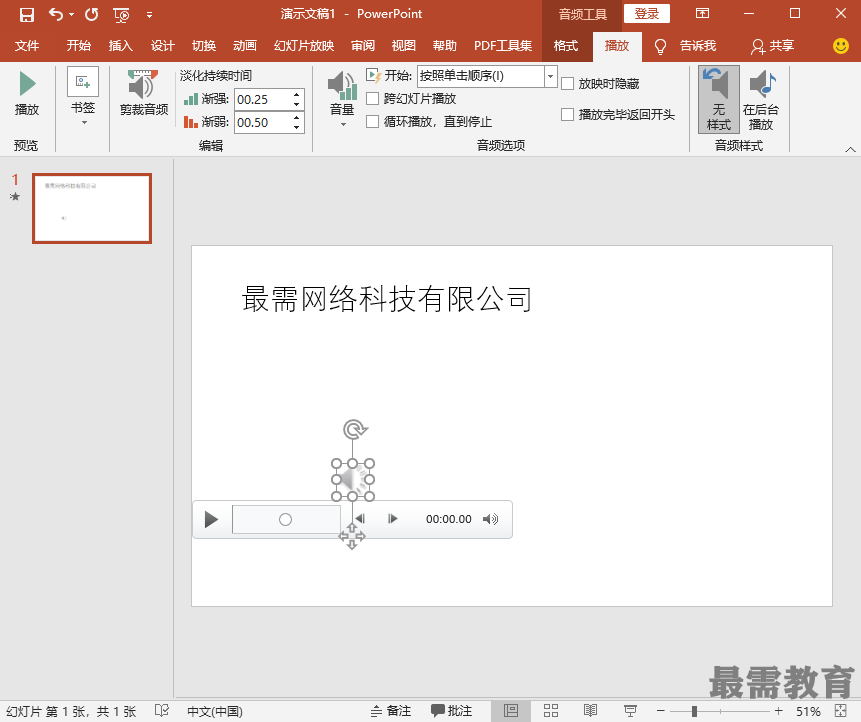Mute audio via the player volume icon

click(x=490, y=519)
